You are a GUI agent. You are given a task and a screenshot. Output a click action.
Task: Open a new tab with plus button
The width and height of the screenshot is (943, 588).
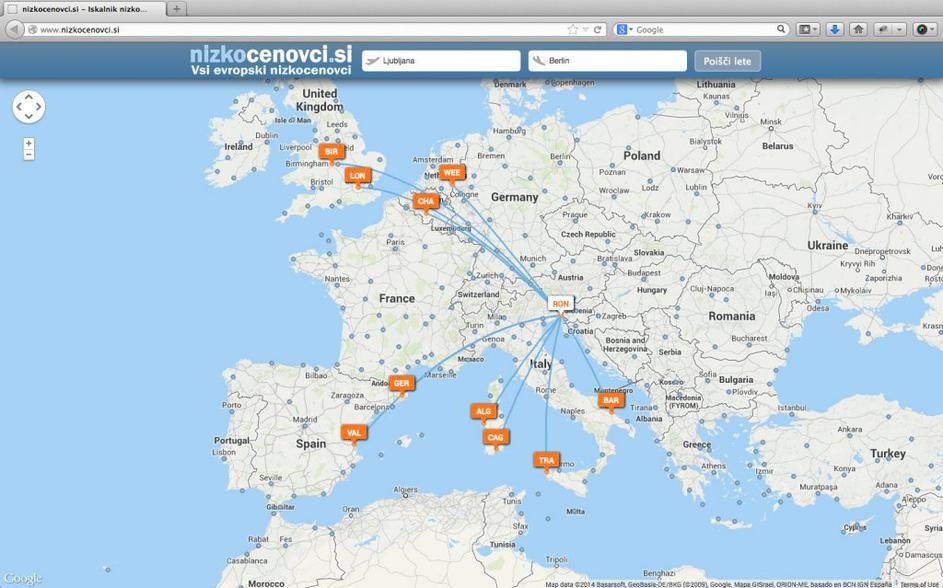point(176,9)
